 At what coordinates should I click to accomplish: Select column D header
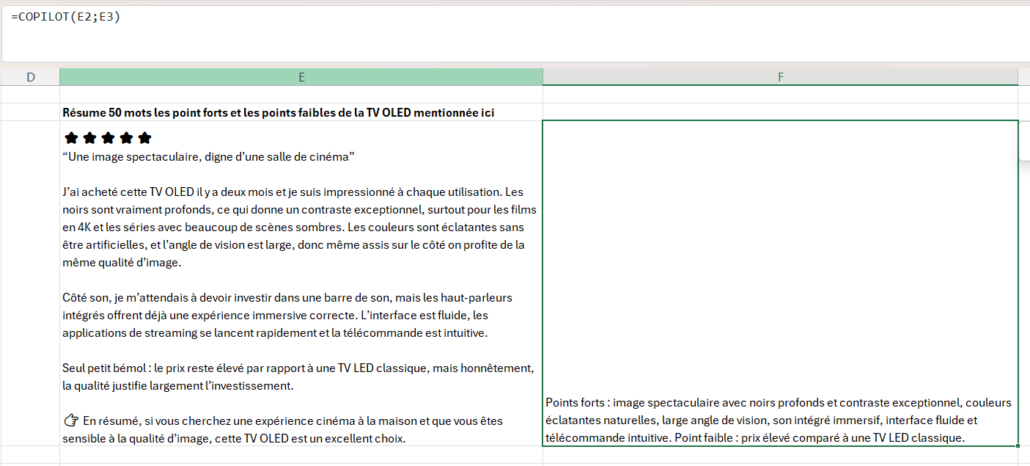click(30, 77)
